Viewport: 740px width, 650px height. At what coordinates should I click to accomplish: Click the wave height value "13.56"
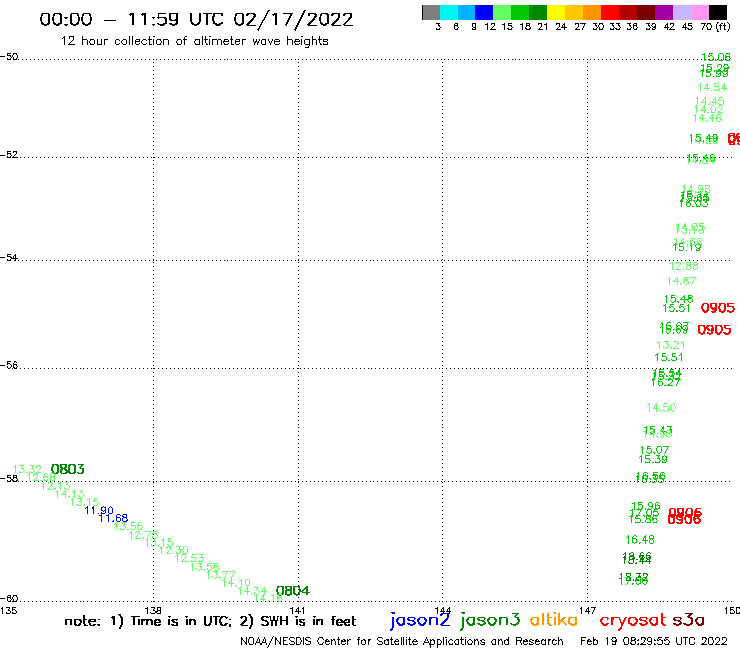click(128, 526)
